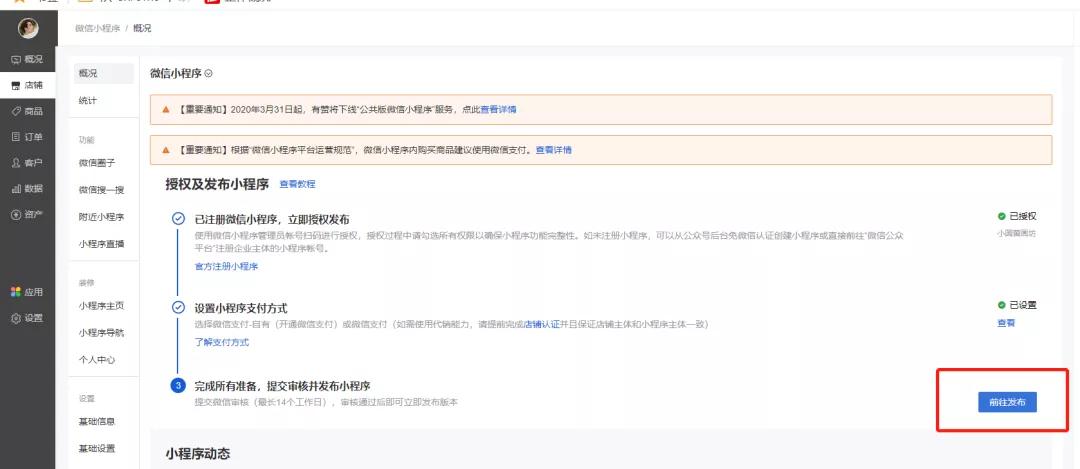This screenshot has height=469, width=1080.
Task: Open 资产 in the dark sidebar
Action: click(x=28, y=214)
